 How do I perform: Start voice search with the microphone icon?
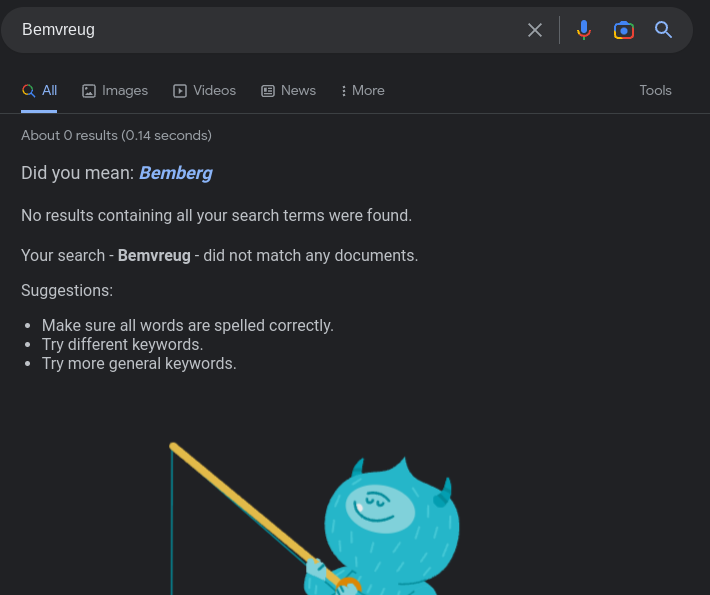coord(584,30)
